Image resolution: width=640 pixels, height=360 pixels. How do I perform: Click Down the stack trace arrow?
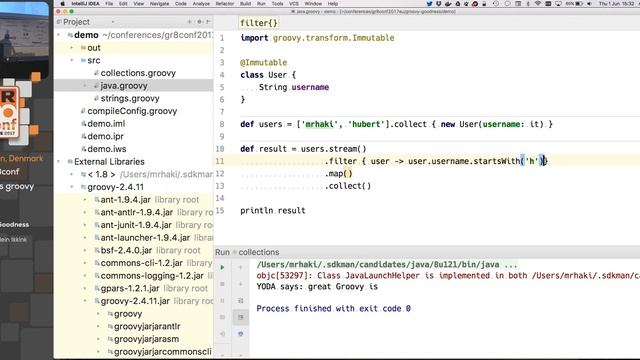(240, 284)
